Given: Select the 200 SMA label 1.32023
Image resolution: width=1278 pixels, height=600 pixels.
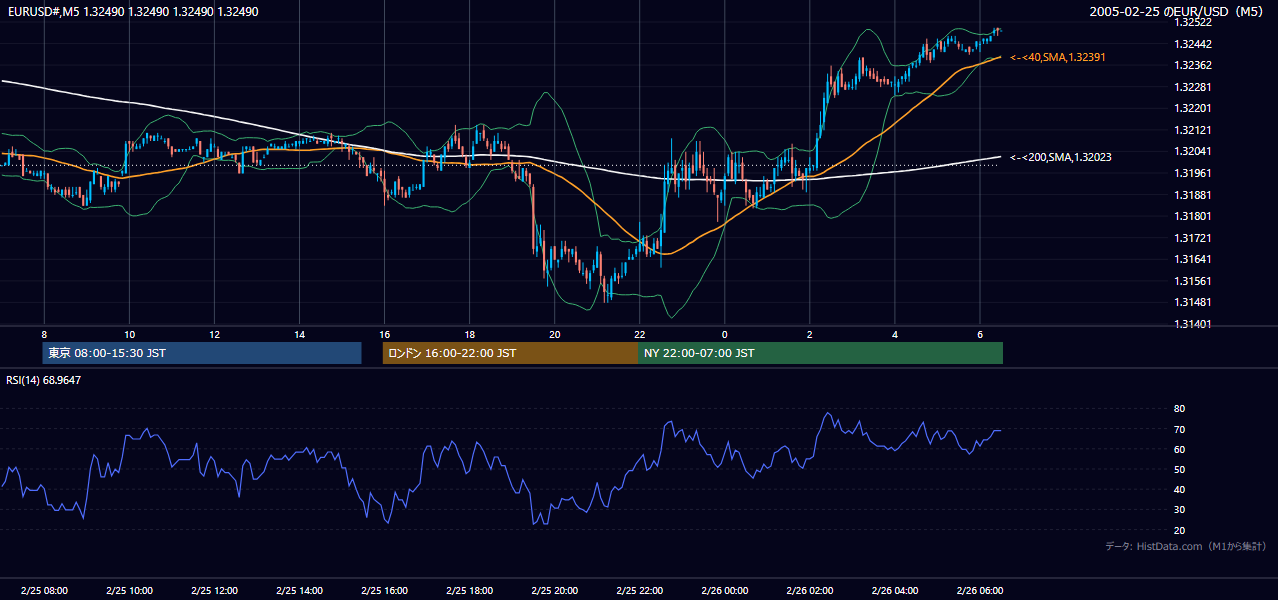Looking at the screenshot, I should point(1060,157).
